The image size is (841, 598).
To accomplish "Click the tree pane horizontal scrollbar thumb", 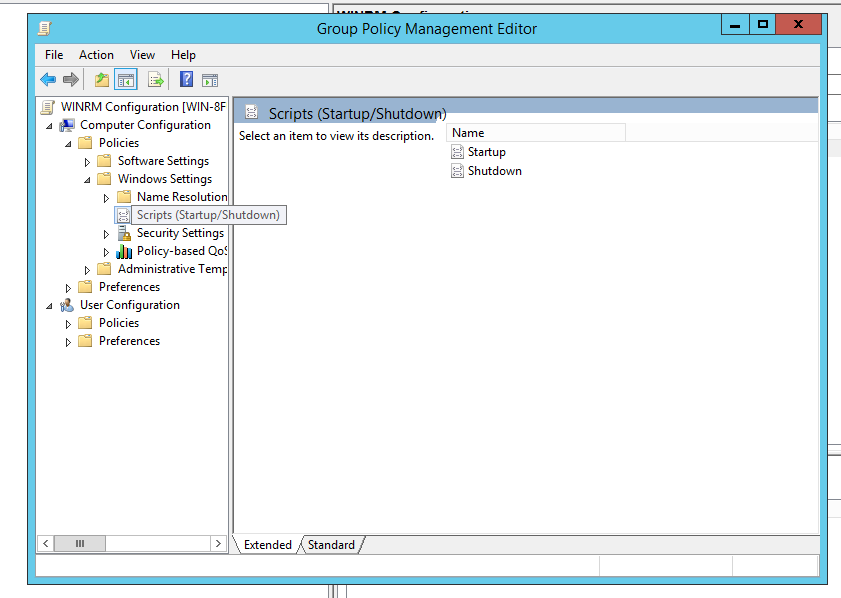I will (80, 544).
